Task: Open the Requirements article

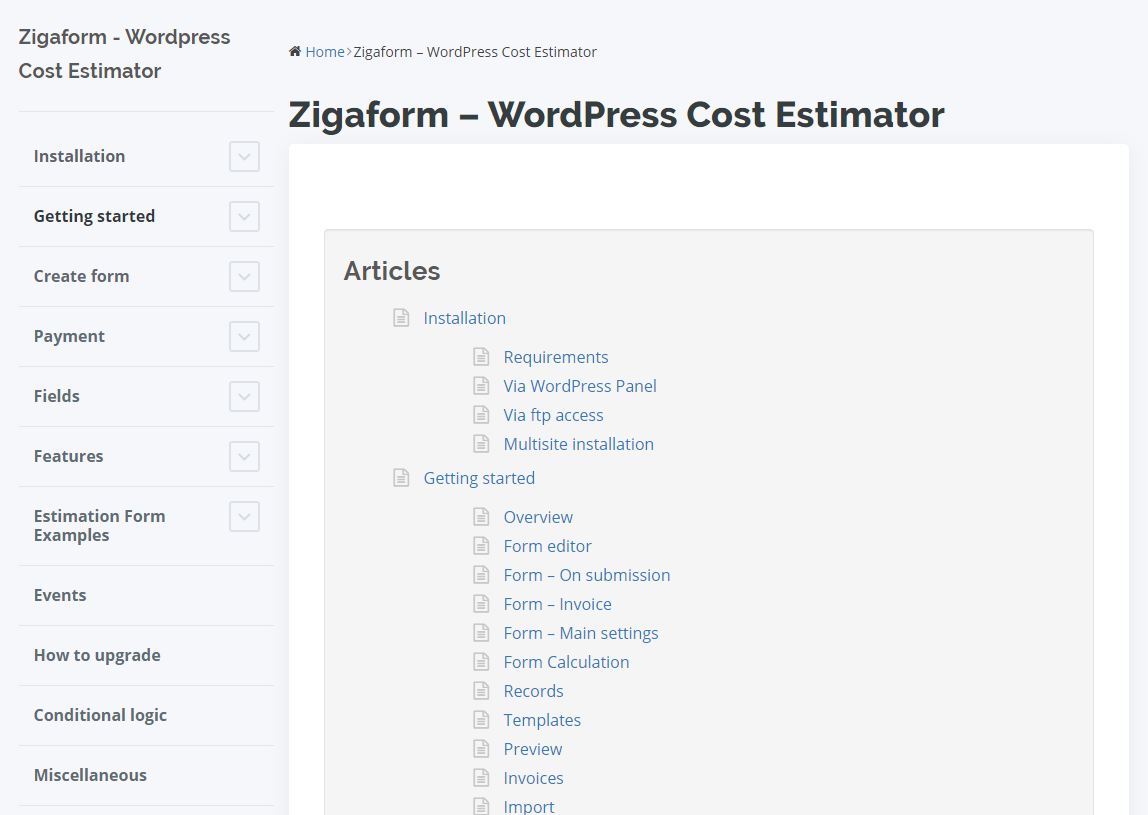Action: click(556, 357)
